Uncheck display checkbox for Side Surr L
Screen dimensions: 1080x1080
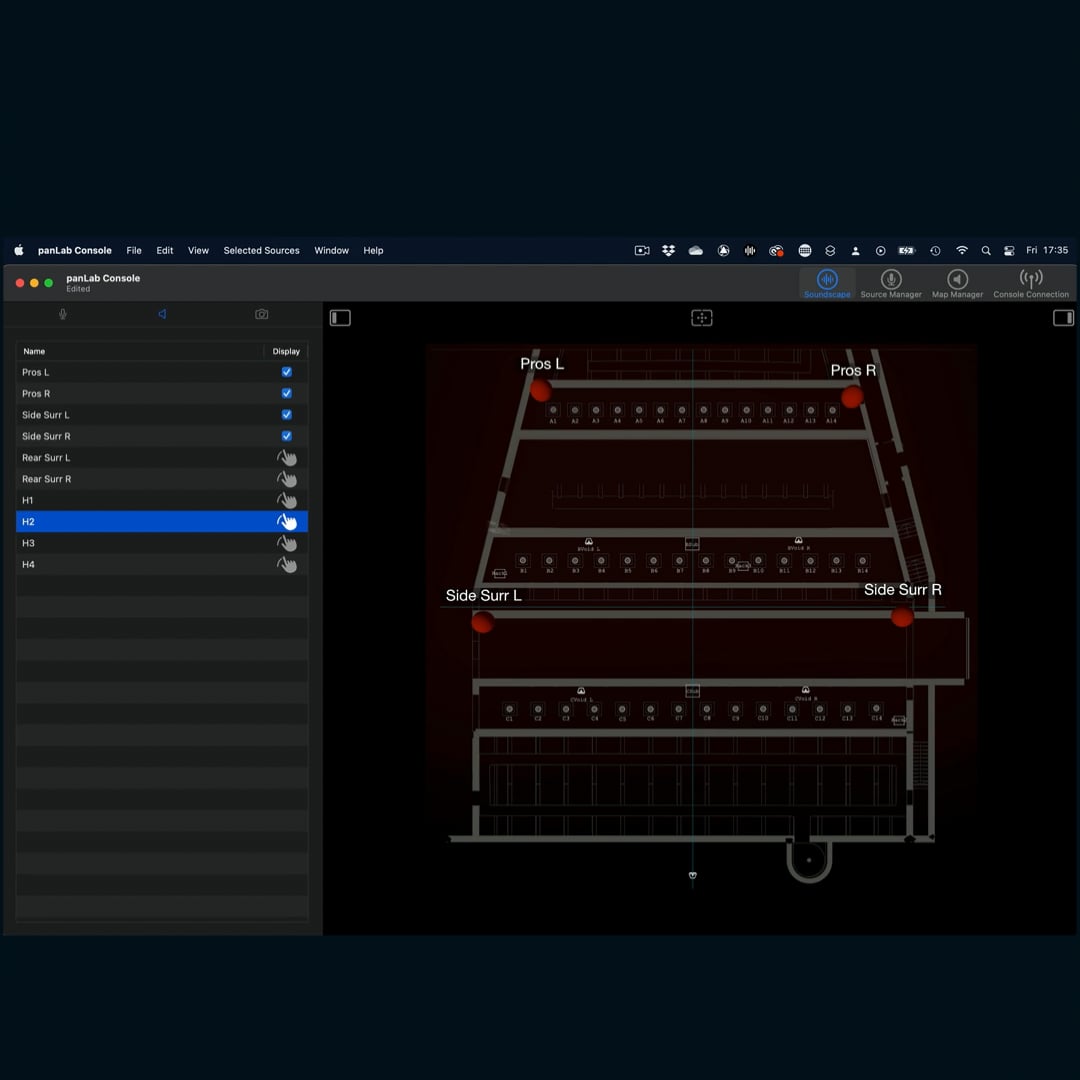pyautogui.click(x=287, y=415)
